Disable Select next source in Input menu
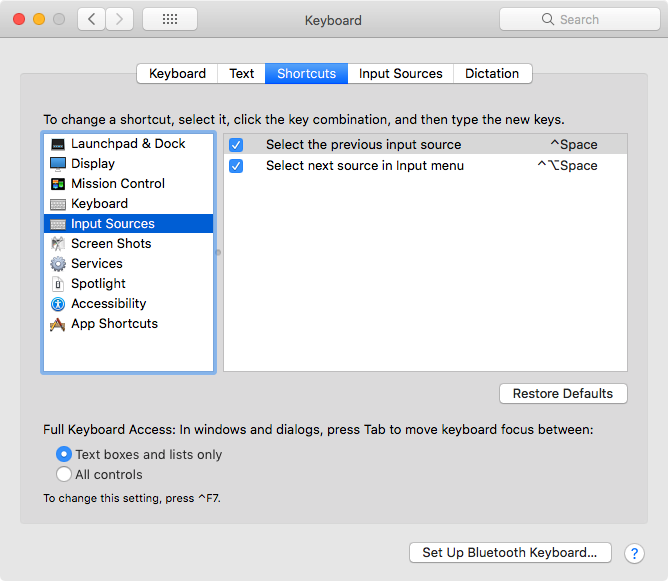The image size is (668, 581). coord(236,166)
